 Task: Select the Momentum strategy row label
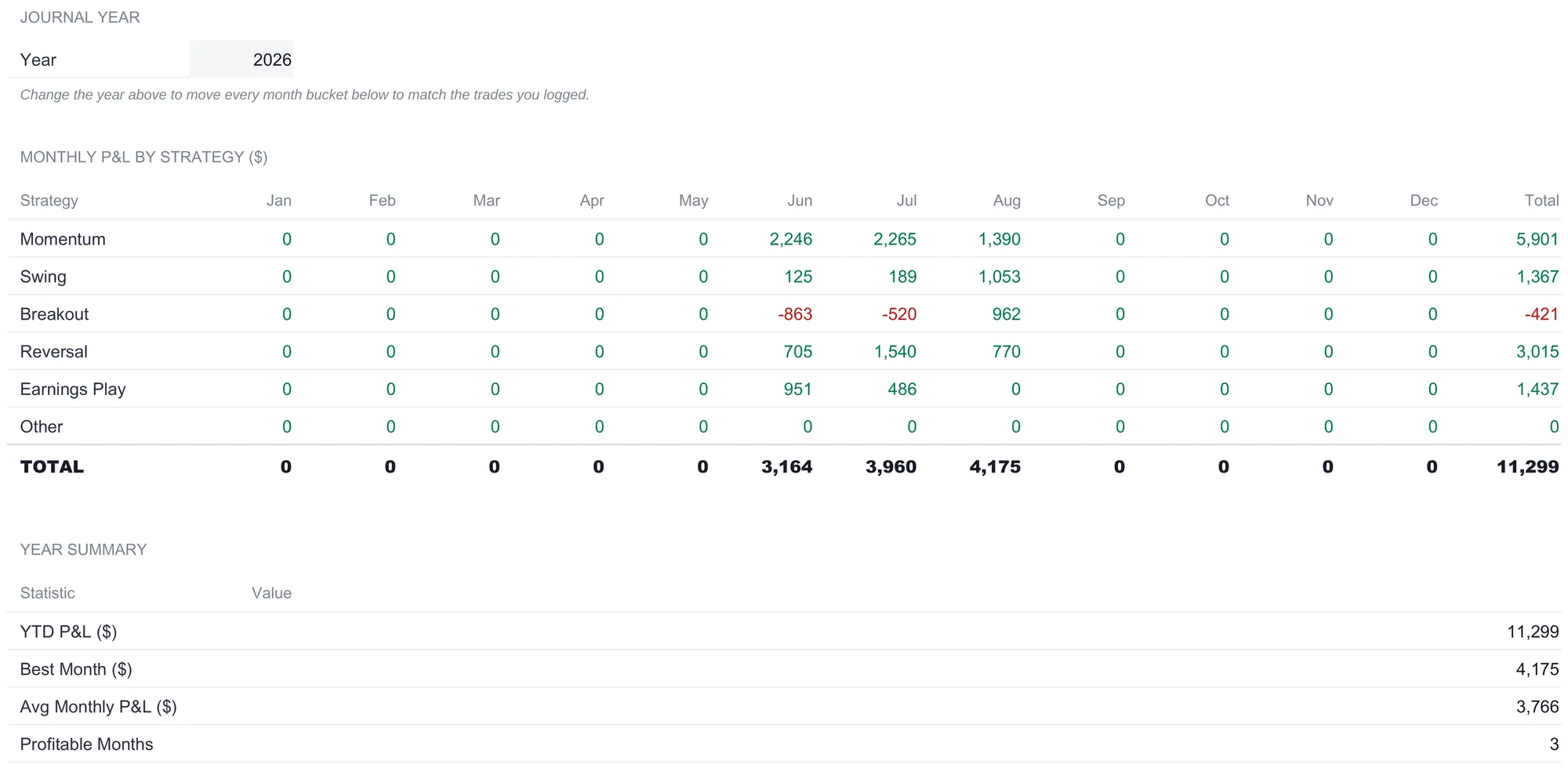point(63,239)
